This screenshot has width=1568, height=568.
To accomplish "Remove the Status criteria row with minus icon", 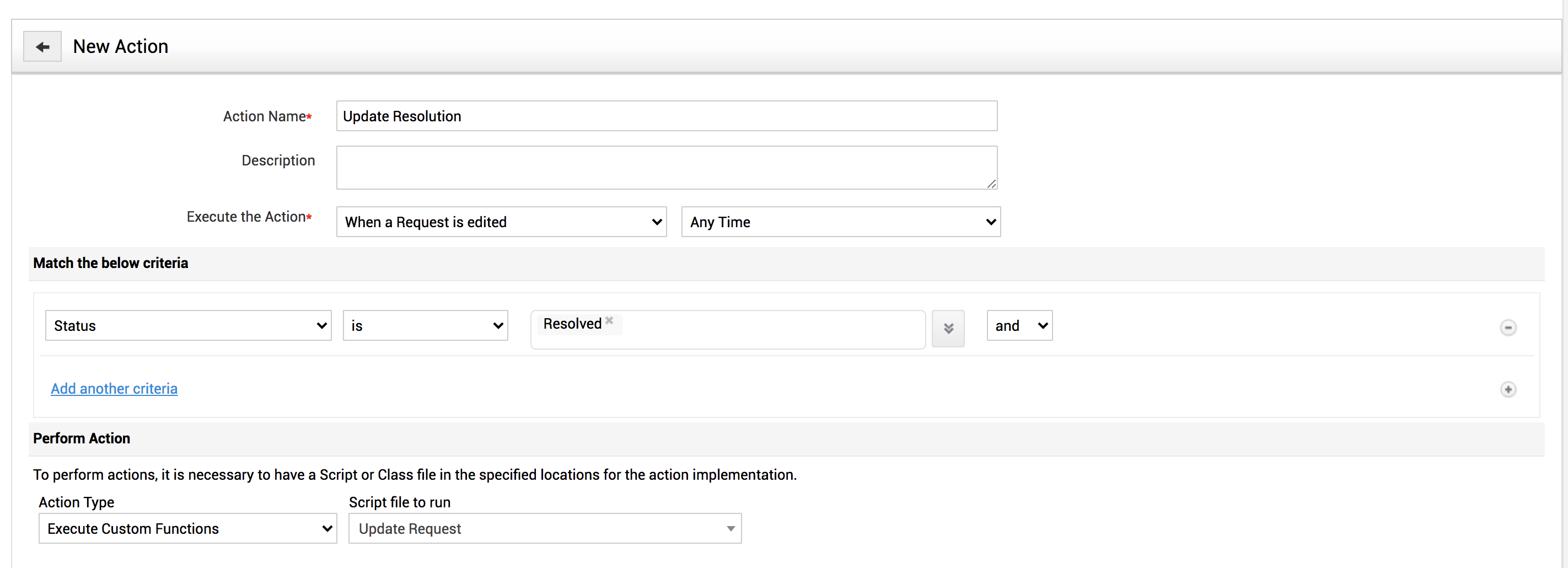I will (1507, 328).
